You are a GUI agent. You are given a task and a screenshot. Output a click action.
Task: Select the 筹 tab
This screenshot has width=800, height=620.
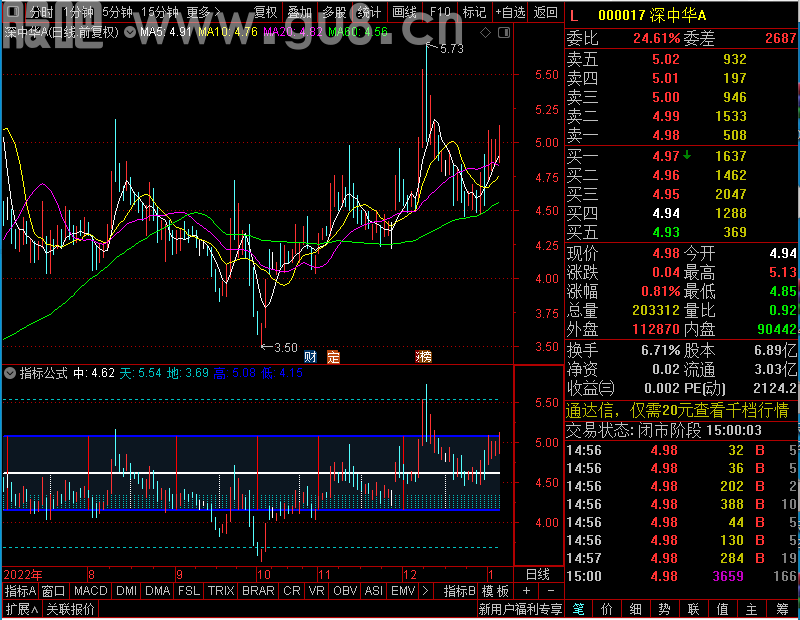pyautogui.click(x=782, y=609)
